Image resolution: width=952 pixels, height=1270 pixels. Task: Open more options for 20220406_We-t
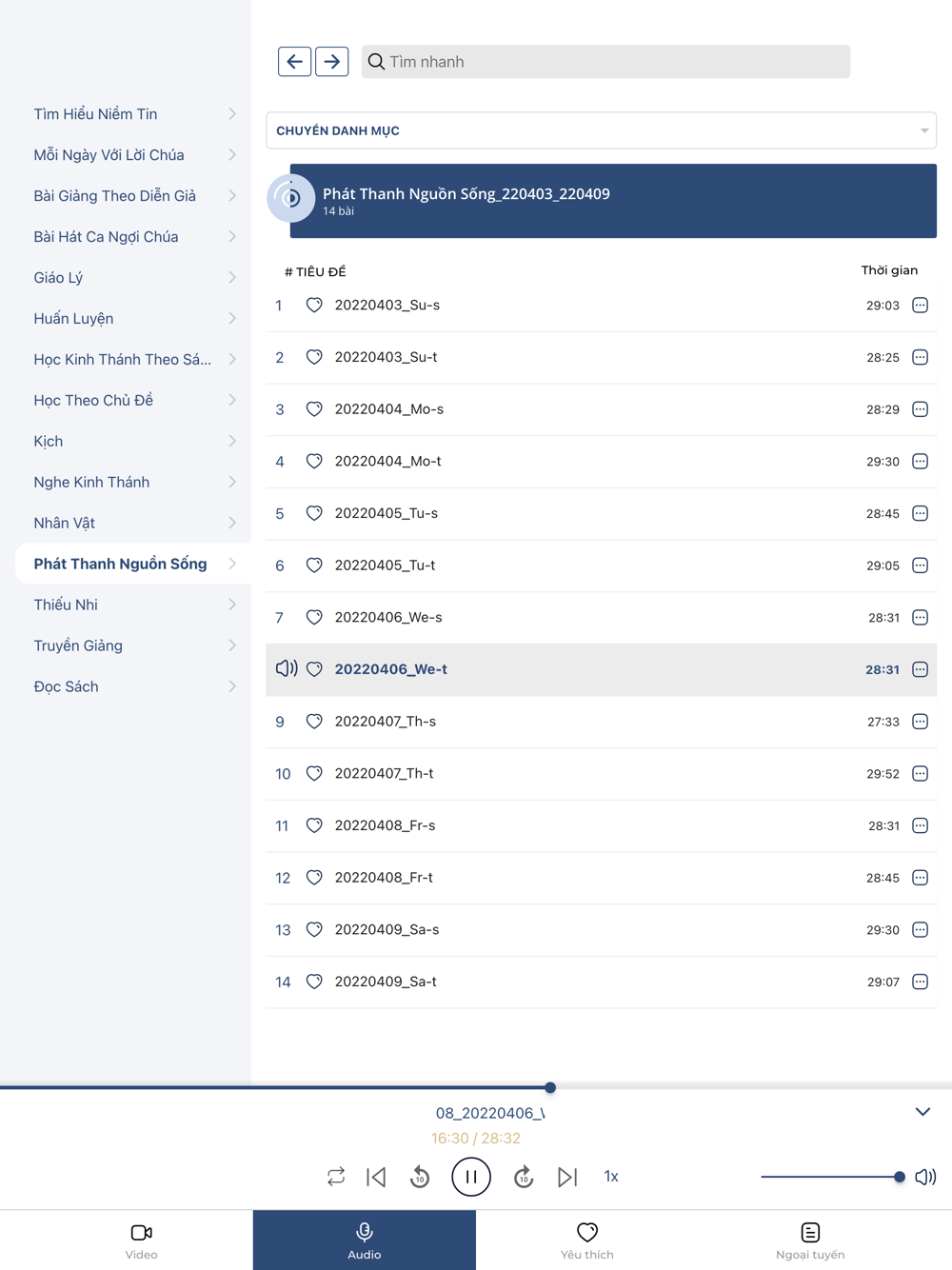[920, 669]
